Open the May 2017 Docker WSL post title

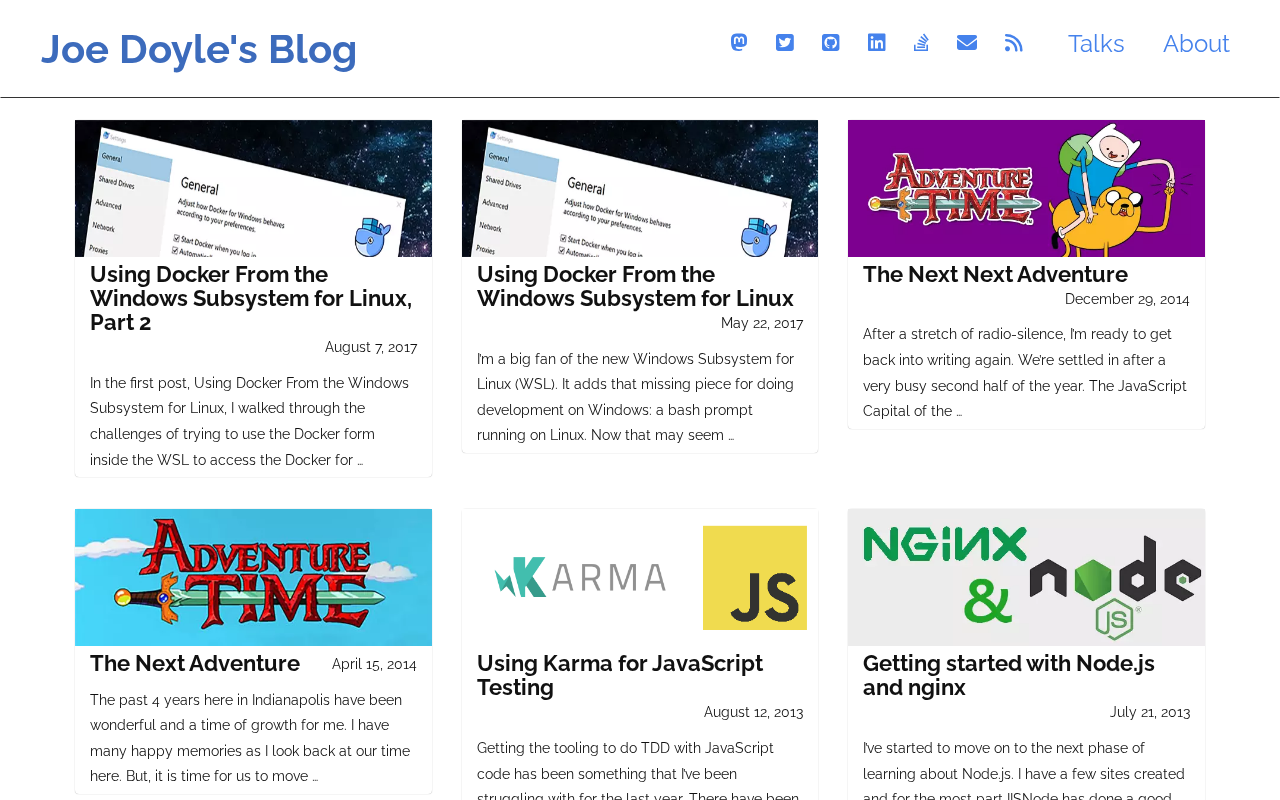(635, 286)
